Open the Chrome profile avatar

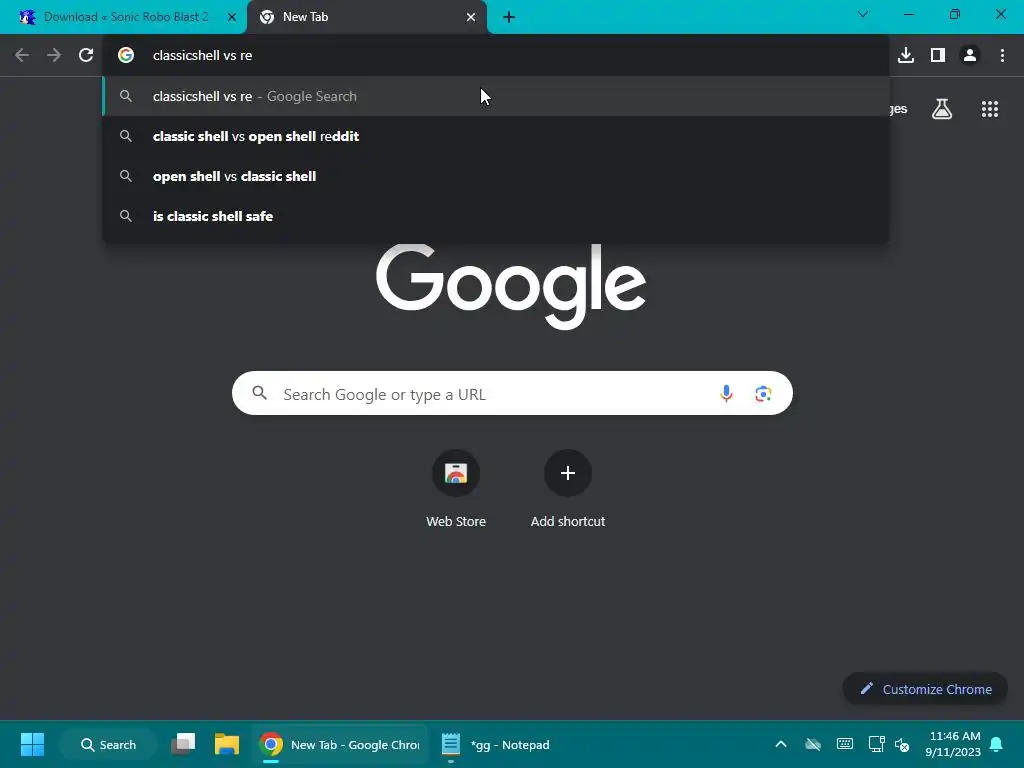point(970,55)
